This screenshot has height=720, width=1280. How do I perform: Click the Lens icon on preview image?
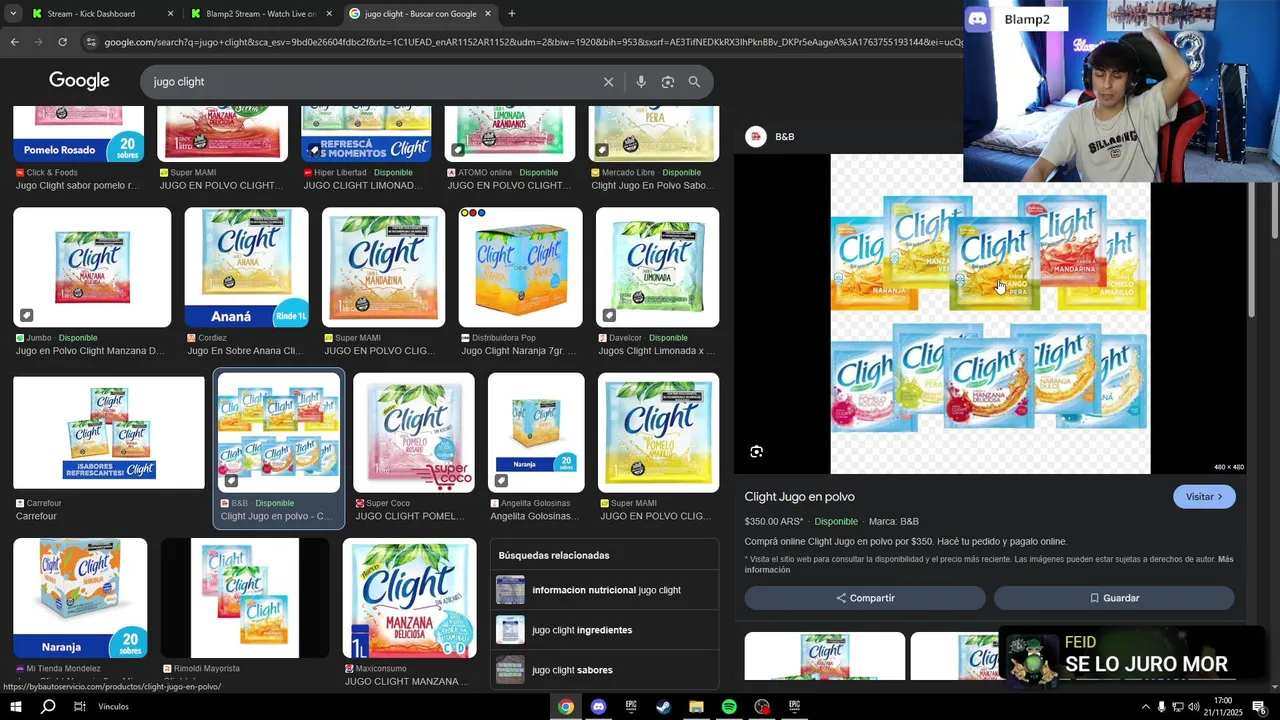pos(757,452)
